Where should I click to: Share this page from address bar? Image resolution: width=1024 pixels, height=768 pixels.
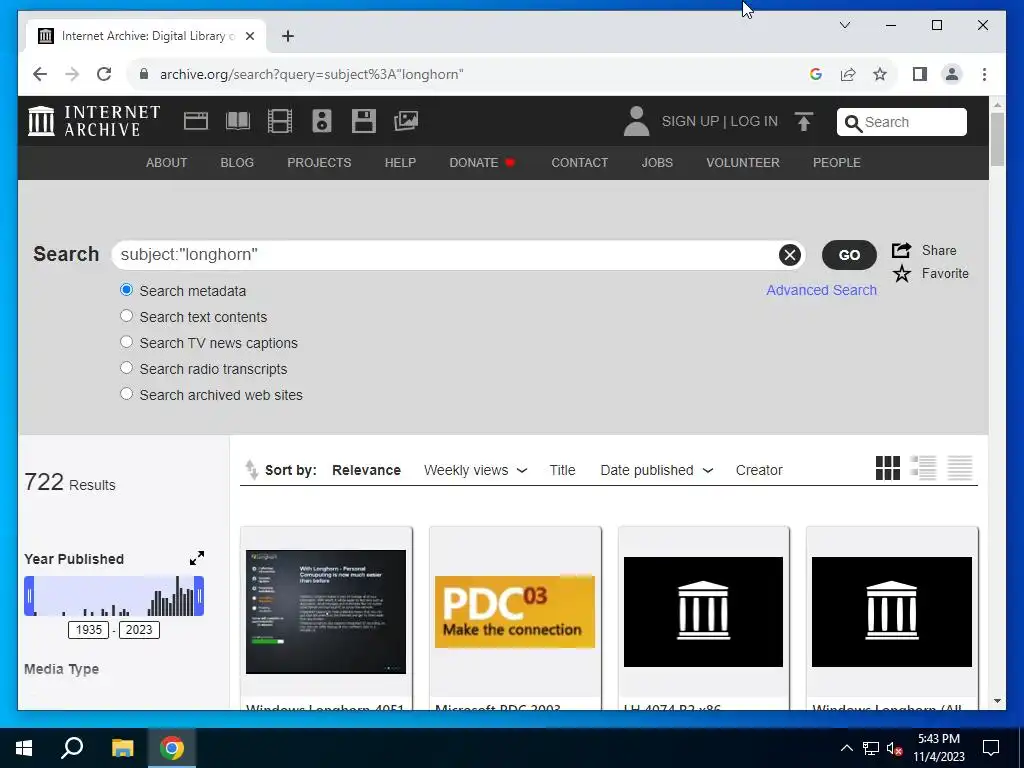point(848,74)
